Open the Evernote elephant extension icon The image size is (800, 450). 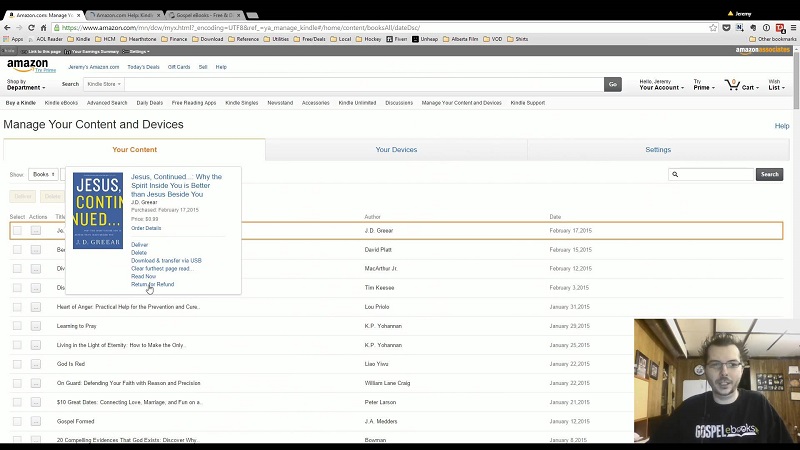pos(753,28)
